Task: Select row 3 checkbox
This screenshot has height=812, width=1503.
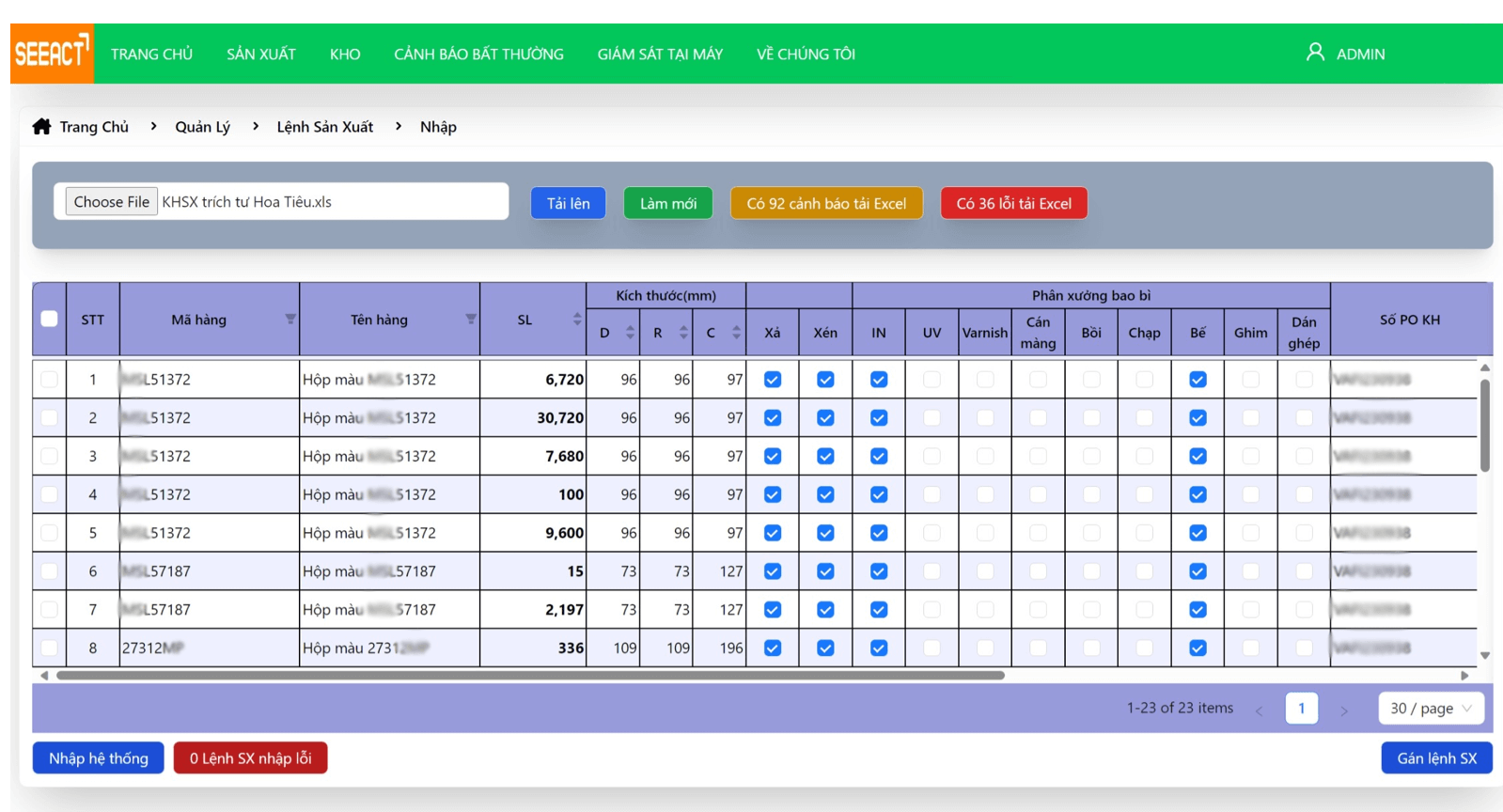Action: pyautogui.click(x=49, y=456)
